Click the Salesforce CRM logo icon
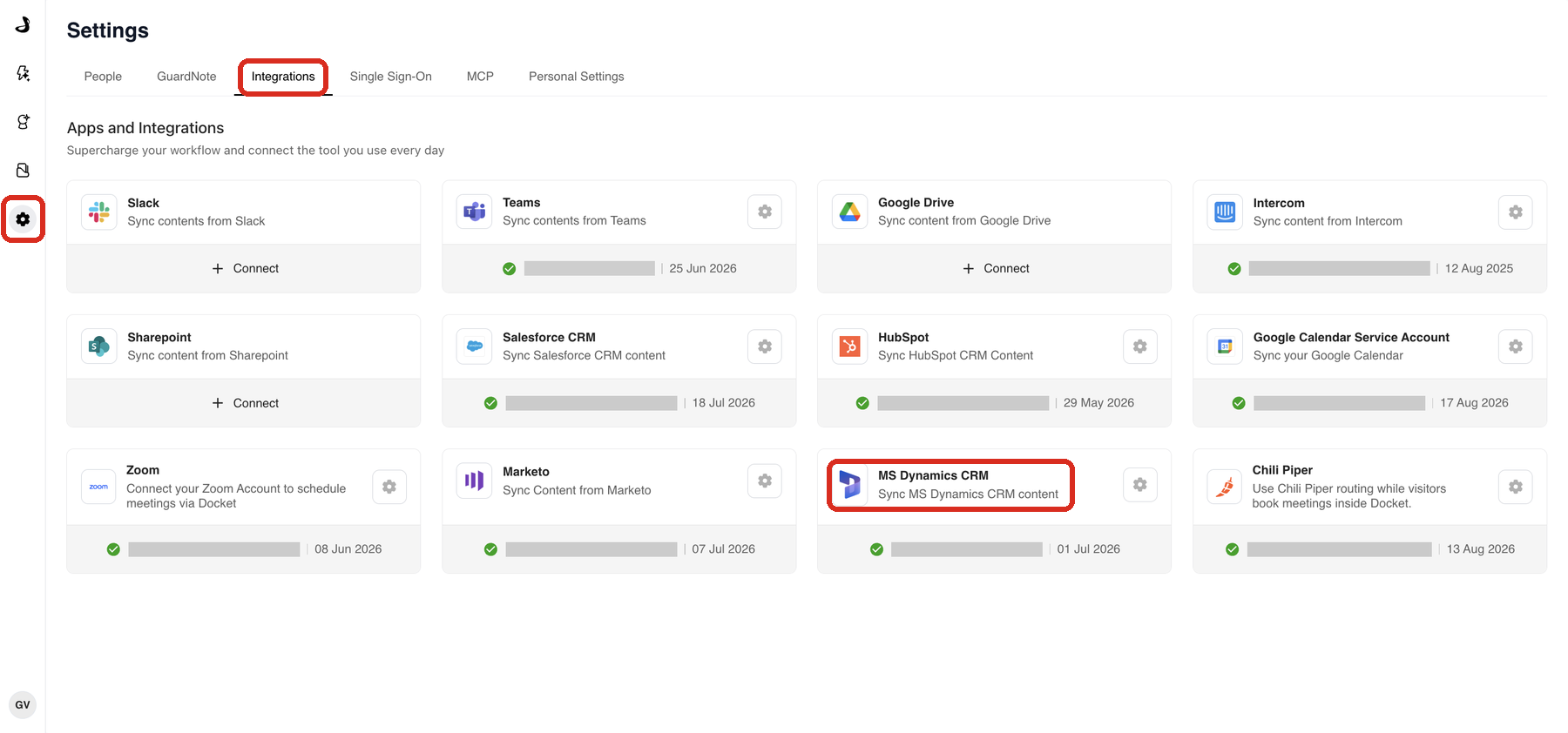Screen dimensions: 1568x733 (475, 346)
